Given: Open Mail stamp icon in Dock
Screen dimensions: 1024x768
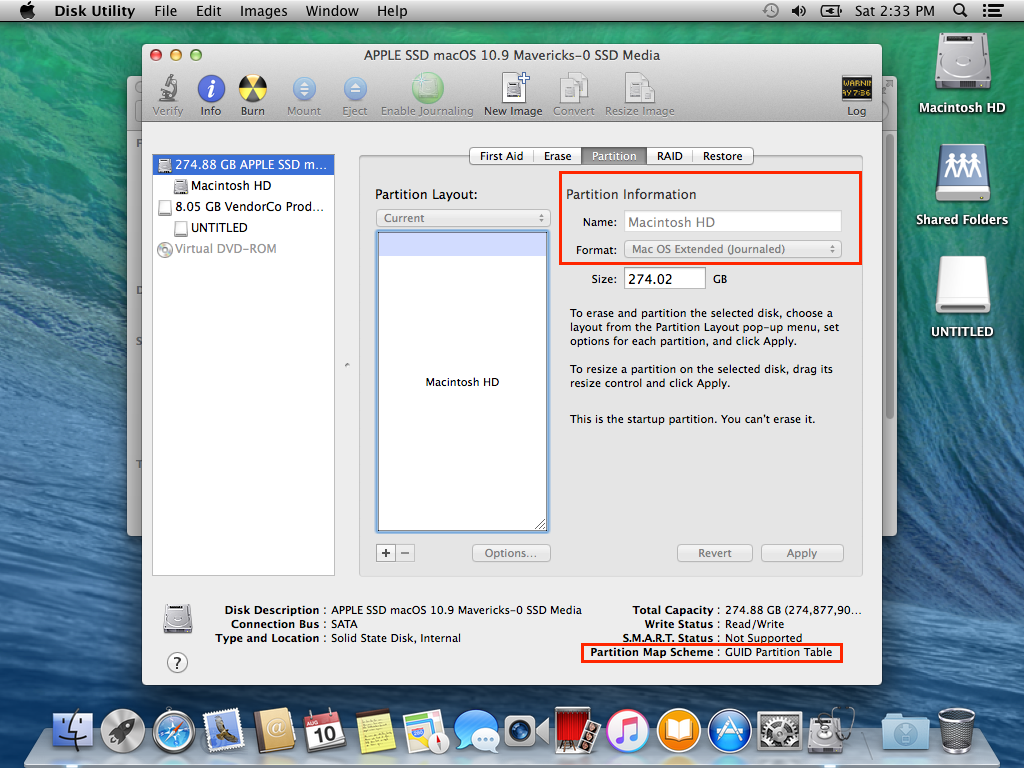Looking at the screenshot, I should click(223, 730).
